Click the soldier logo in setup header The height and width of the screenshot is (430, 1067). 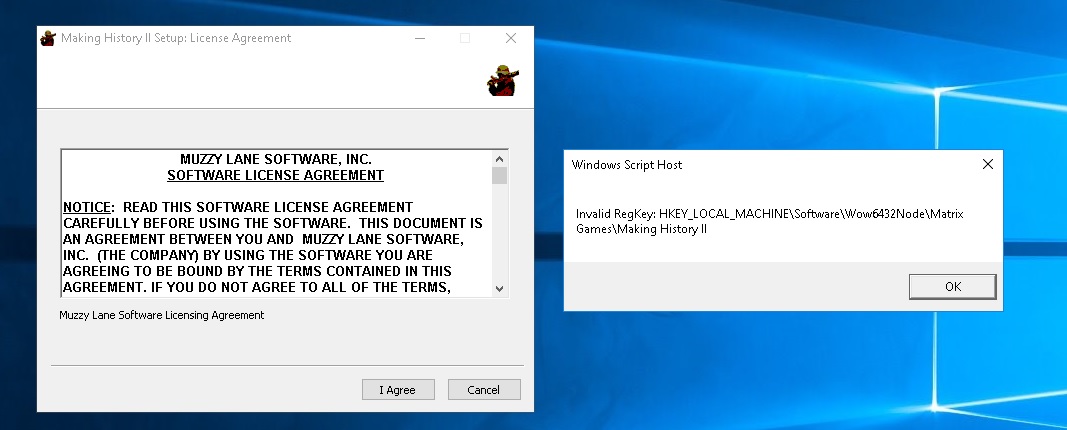503,80
